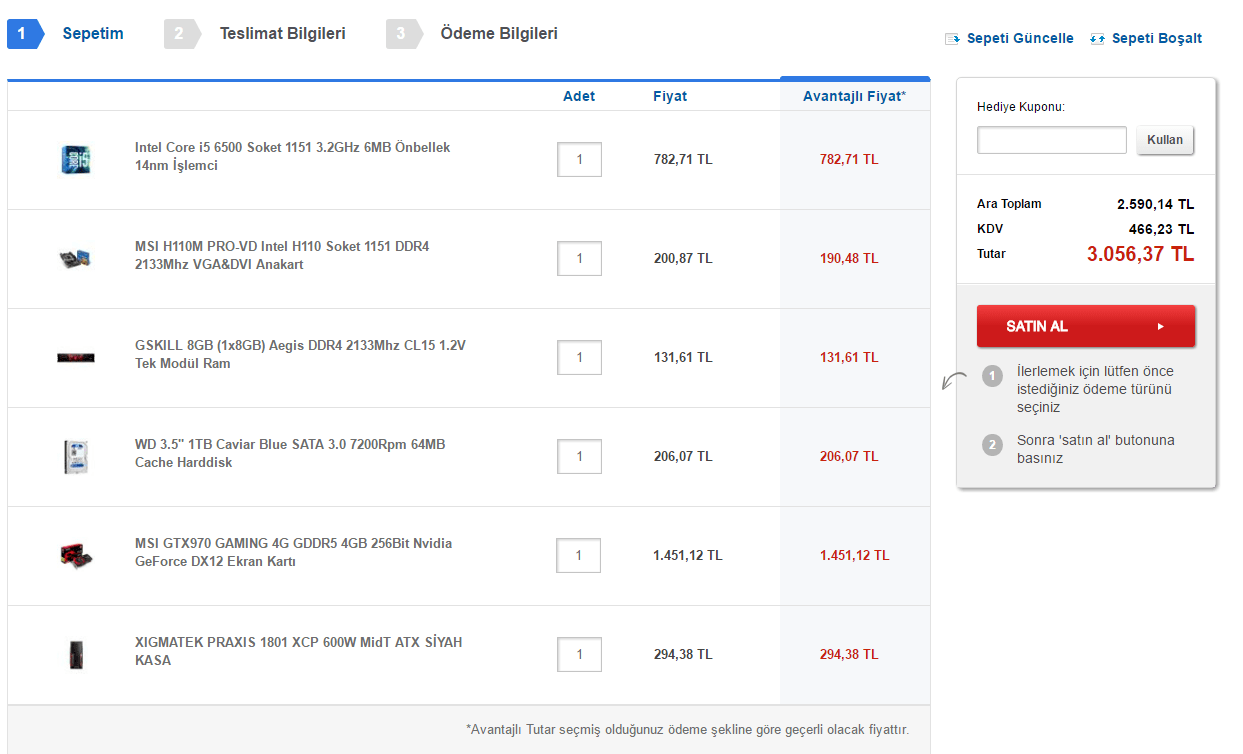Click the Sepeti Boşalt icon

click(1097, 39)
